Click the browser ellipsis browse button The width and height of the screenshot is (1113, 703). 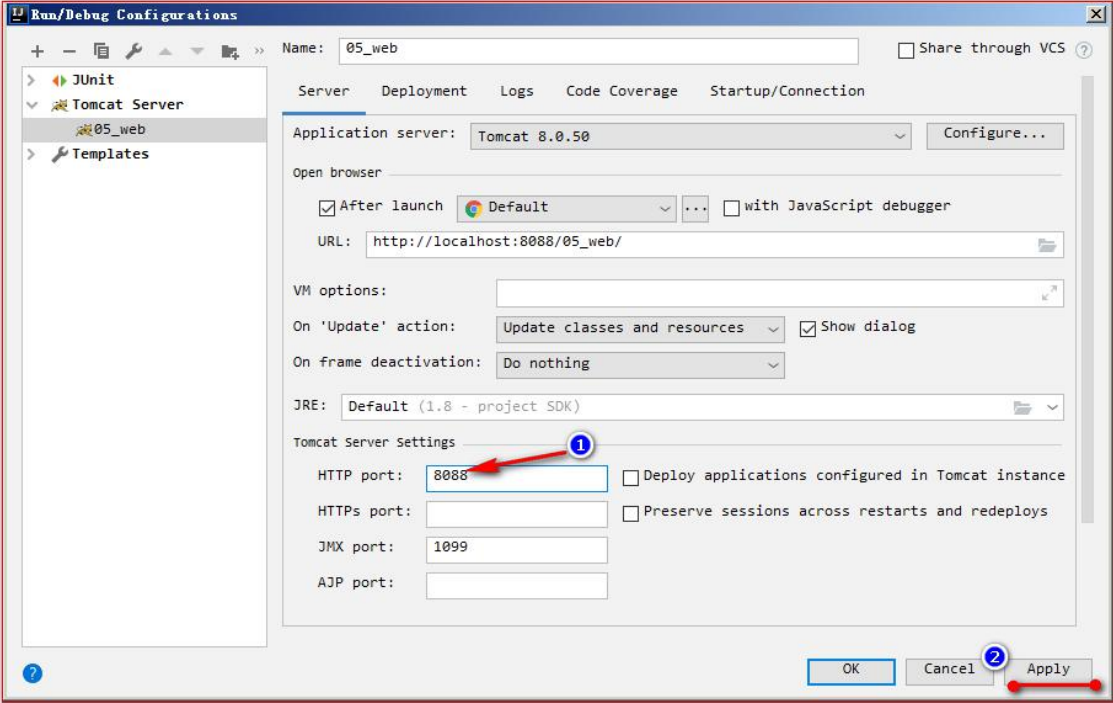pyautogui.click(x=695, y=208)
